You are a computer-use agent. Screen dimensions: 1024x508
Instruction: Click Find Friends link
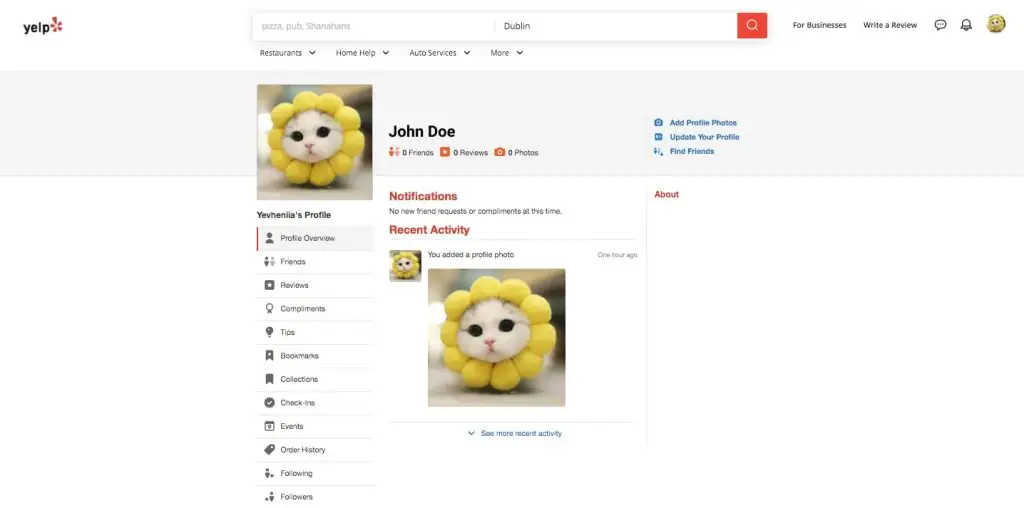coord(692,151)
